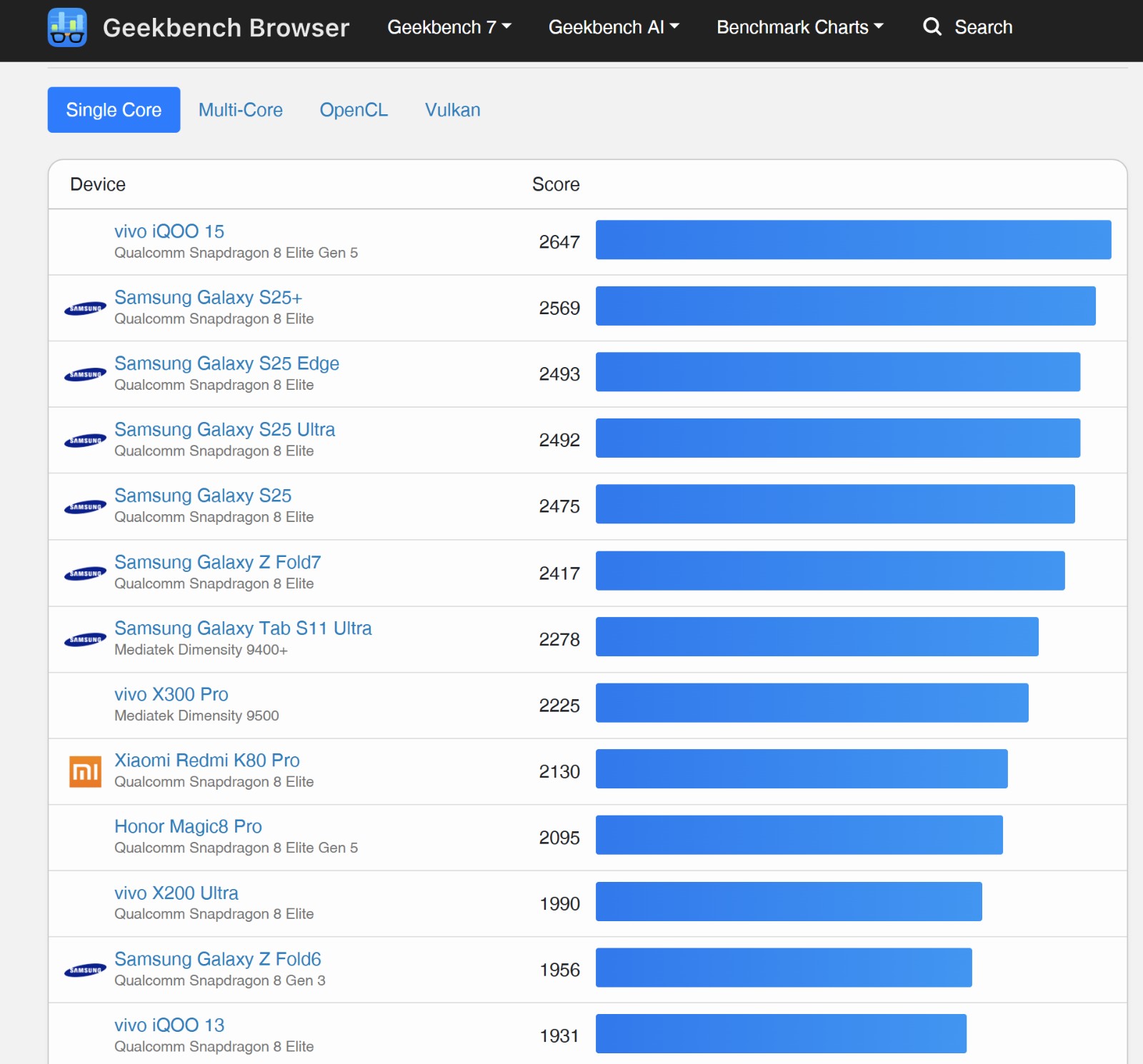This screenshot has height=1064, width=1143.
Task: Expand the Benchmark Charts dropdown
Action: (x=800, y=27)
